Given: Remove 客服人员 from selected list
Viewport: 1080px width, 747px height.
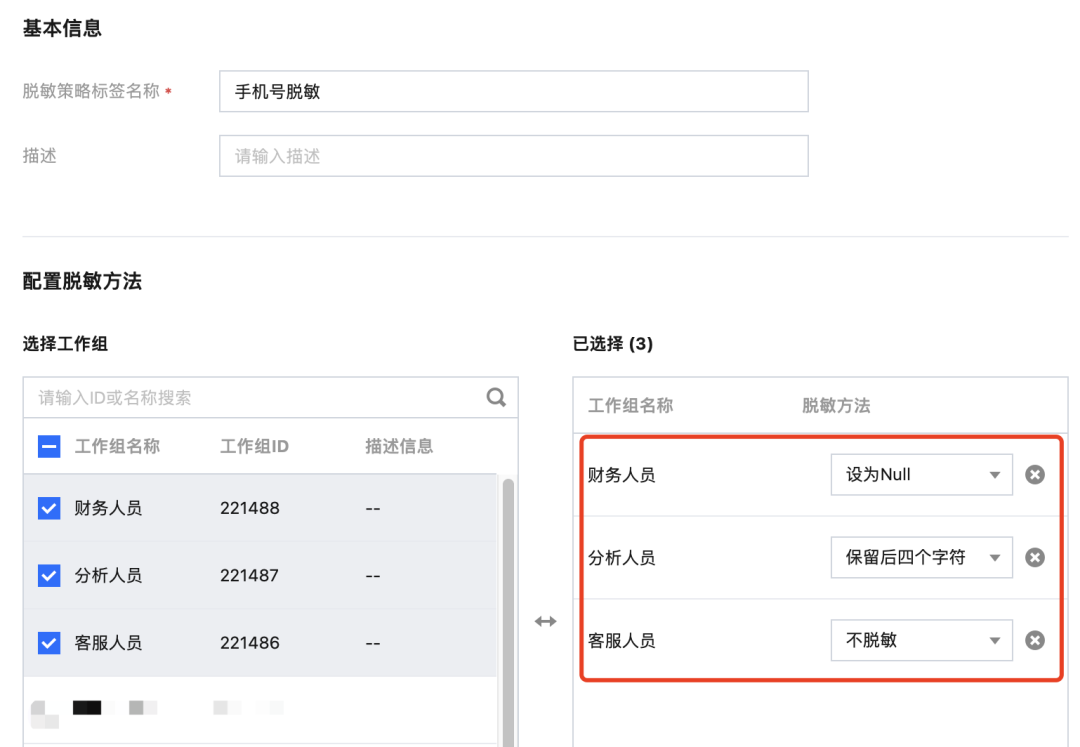Looking at the screenshot, I should pyautogui.click(x=1035, y=641).
